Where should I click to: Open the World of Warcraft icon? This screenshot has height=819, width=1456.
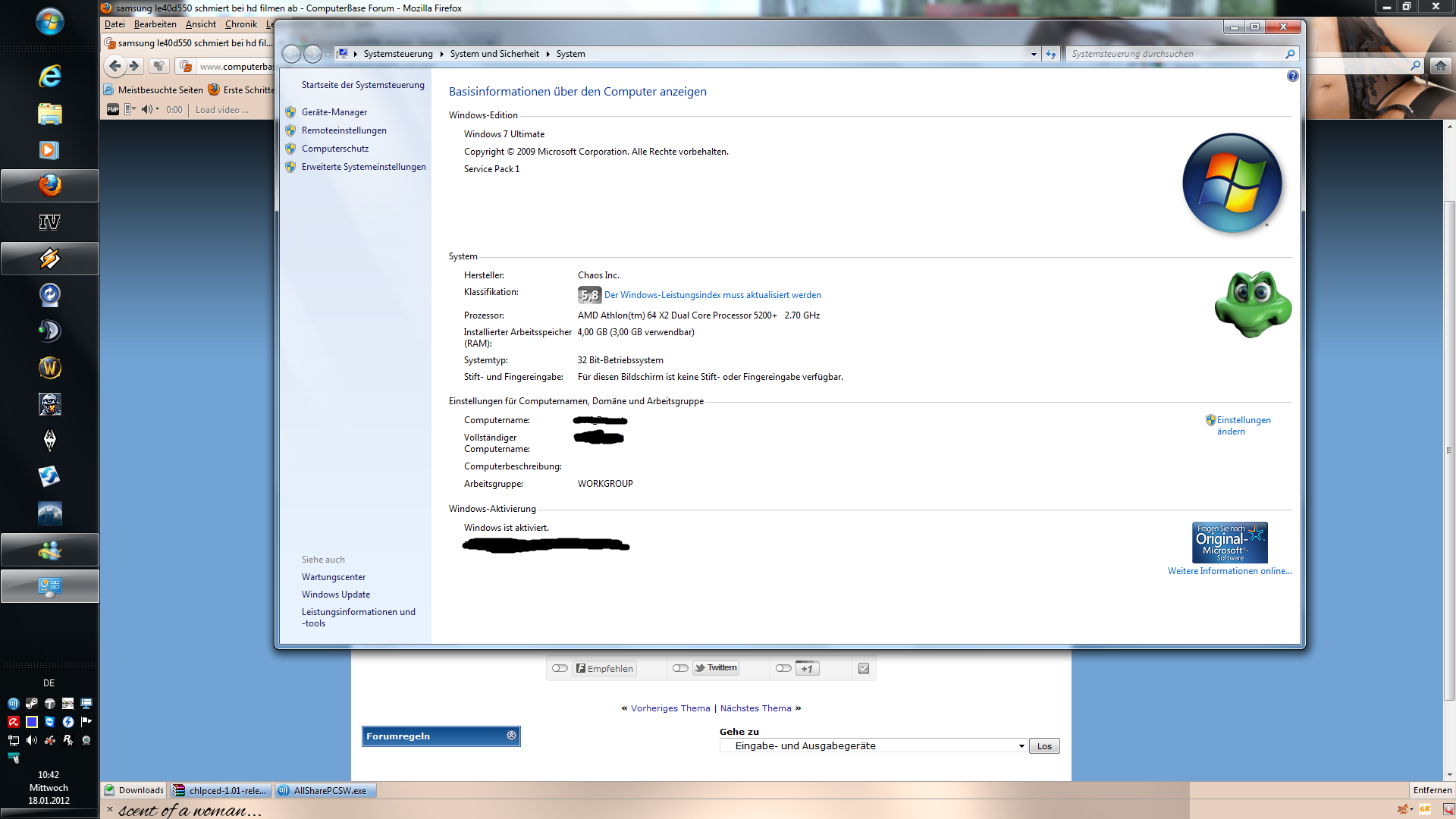point(49,368)
